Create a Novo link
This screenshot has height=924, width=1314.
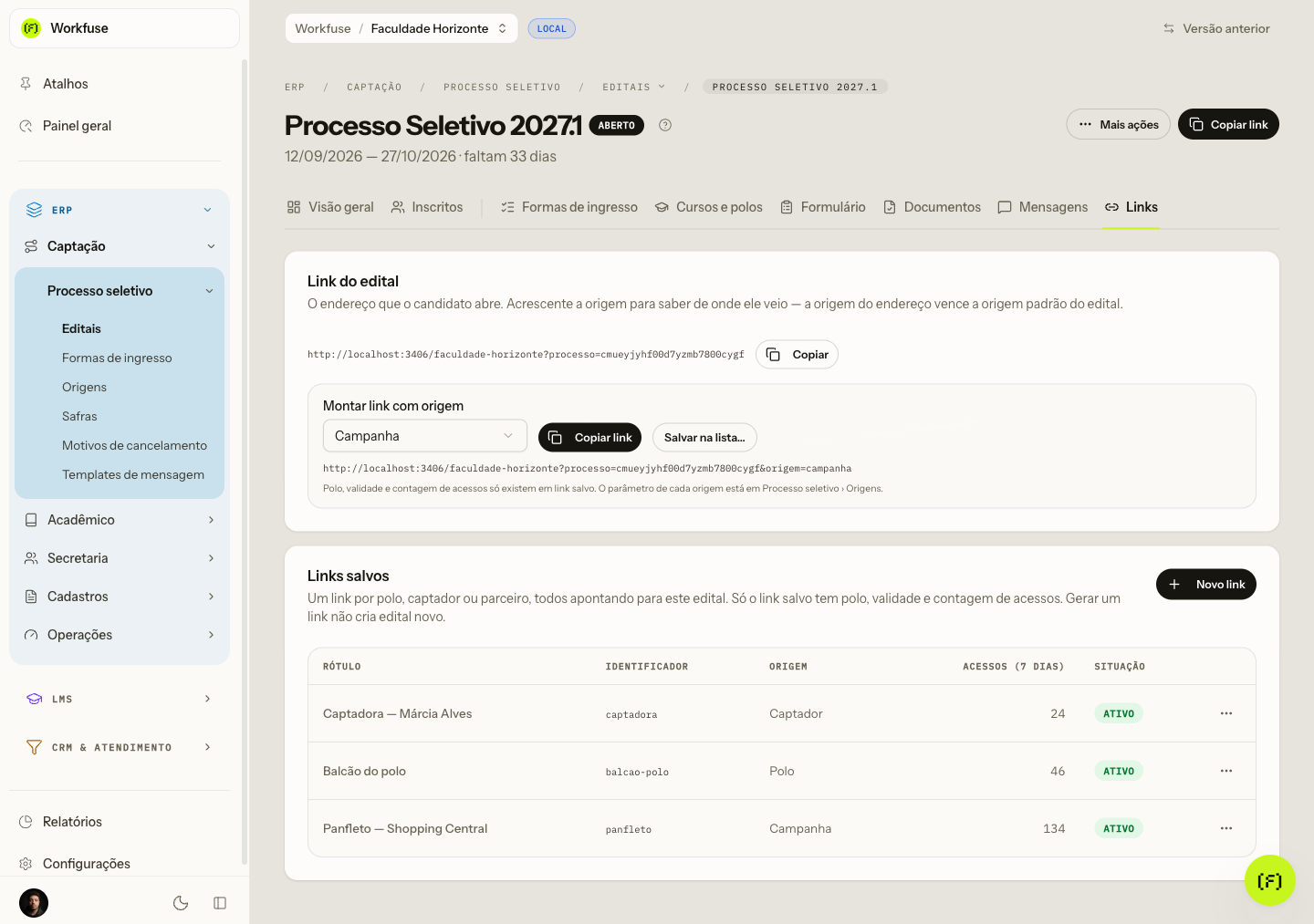tap(1205, 585)
